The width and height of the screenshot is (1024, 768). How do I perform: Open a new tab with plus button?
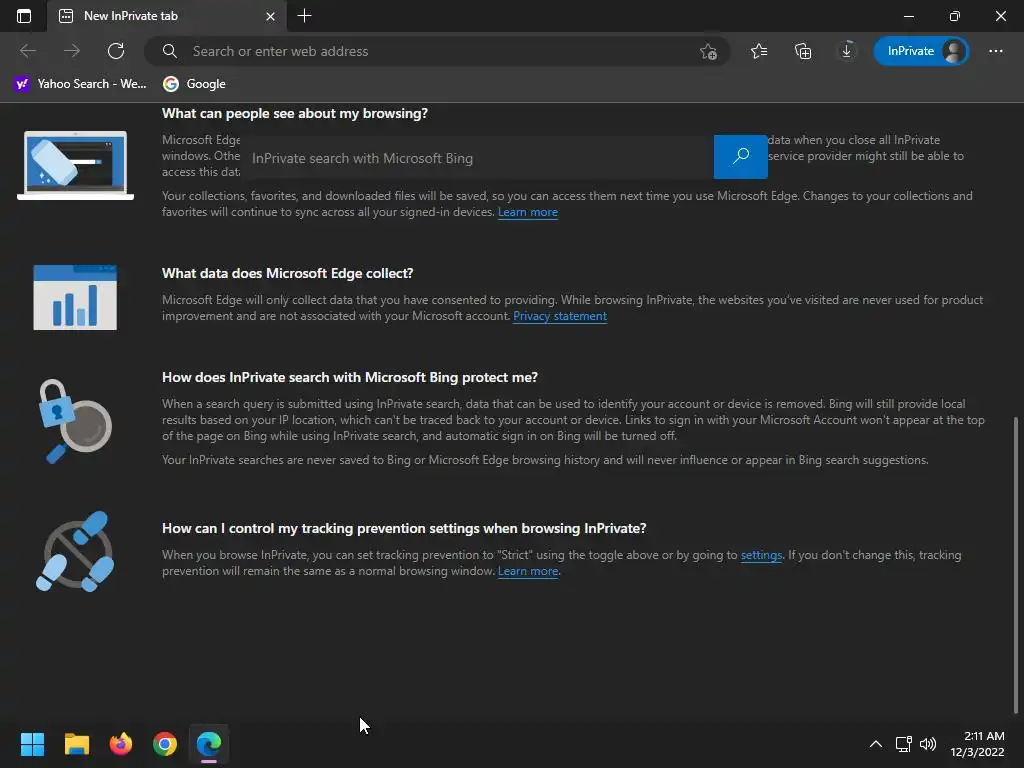click(304, 16)
